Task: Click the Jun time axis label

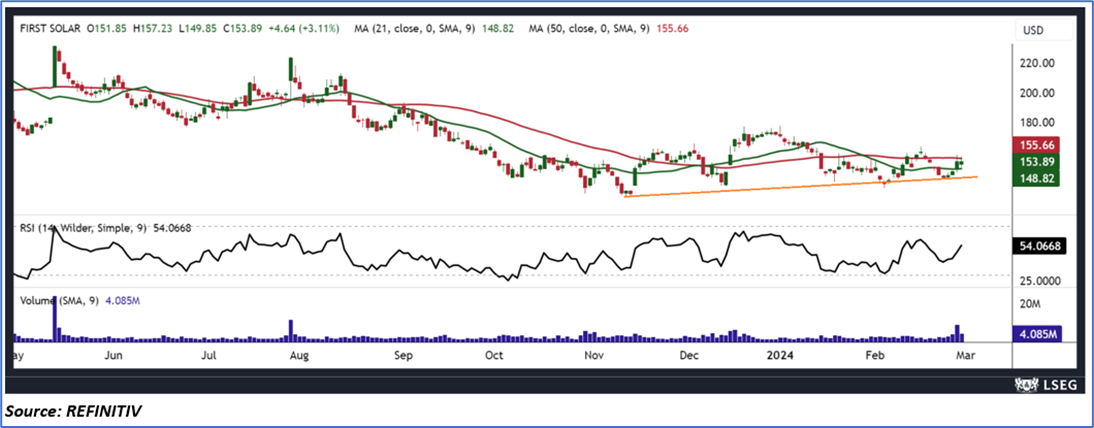Action: click(113, 355)
